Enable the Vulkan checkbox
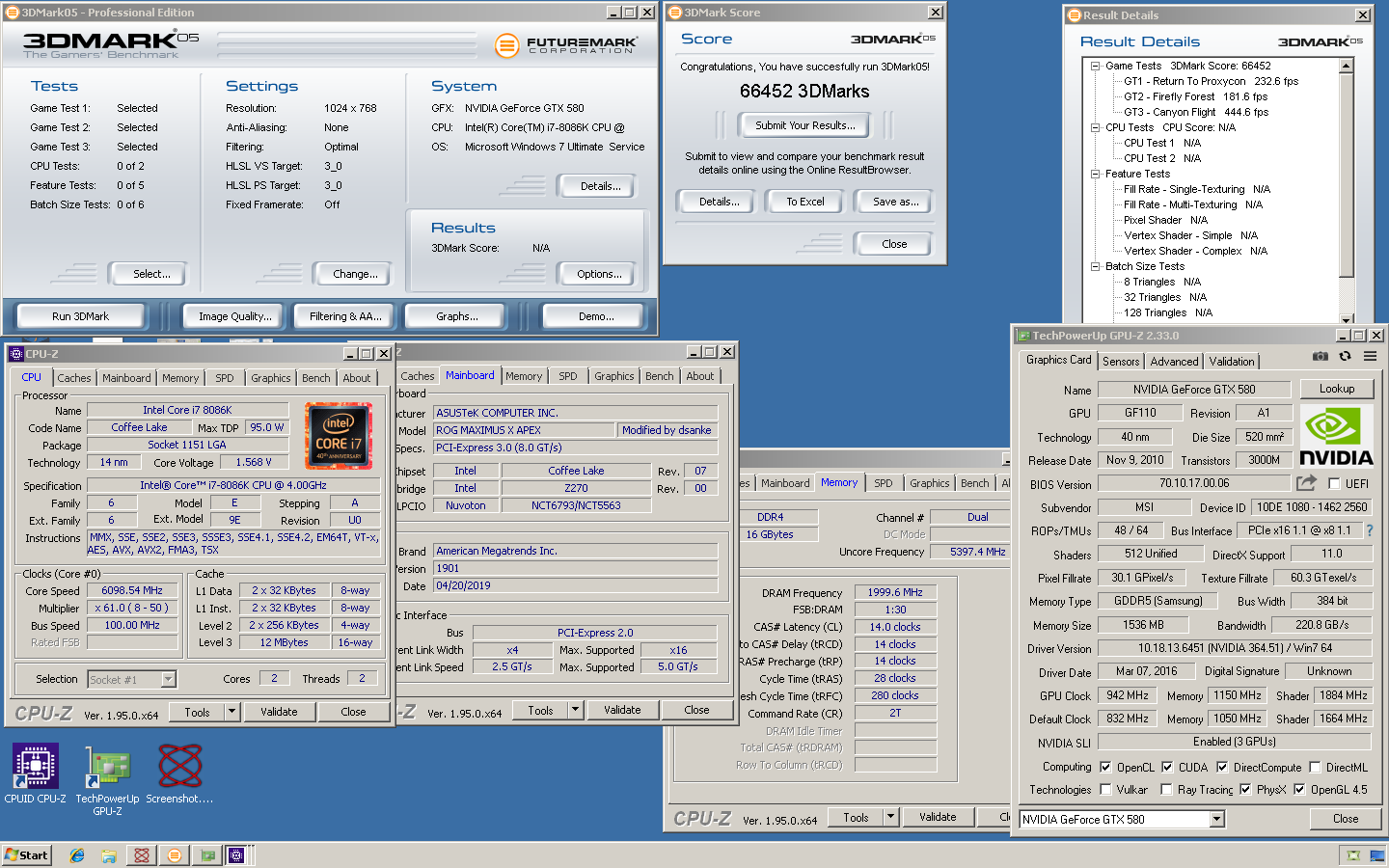The height and width of the screenshot is (868, 1389). 1105,790
